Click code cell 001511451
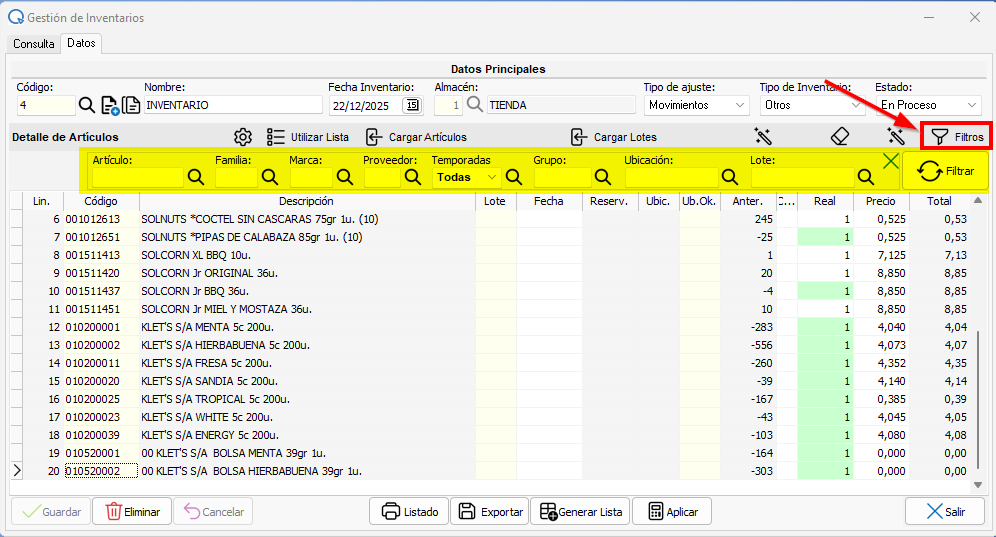The width and height of the screenshot is (996, 537). pyautogui.click(x=101, y=309)
